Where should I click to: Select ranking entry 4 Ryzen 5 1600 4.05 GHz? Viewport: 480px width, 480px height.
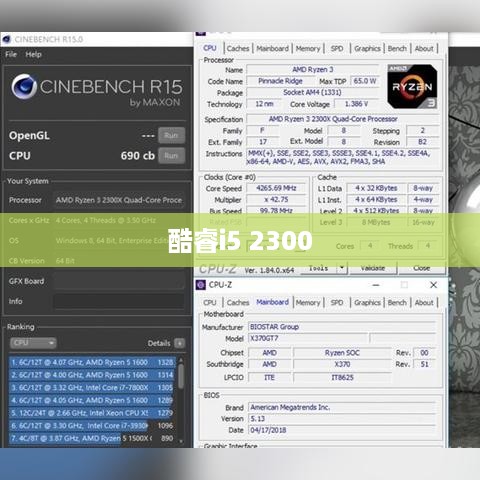tap(92, 400)
